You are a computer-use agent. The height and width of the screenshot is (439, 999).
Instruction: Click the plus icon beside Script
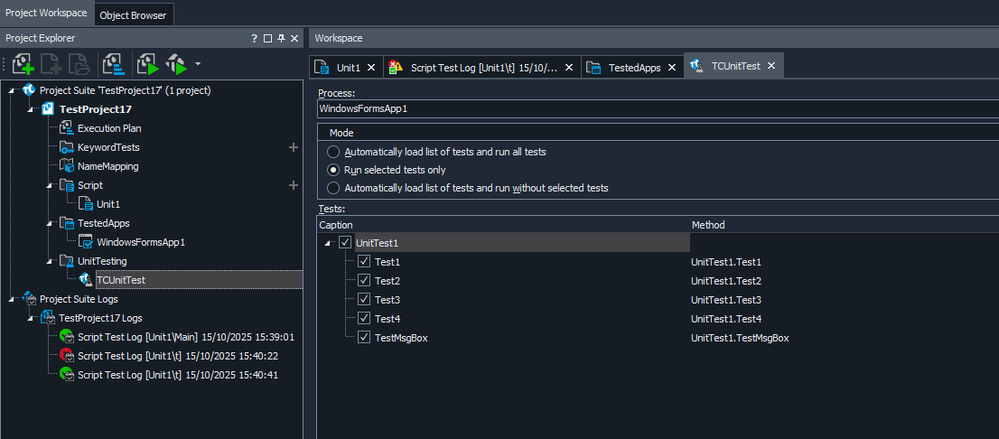pyautogui.click(x=293, y=185)
